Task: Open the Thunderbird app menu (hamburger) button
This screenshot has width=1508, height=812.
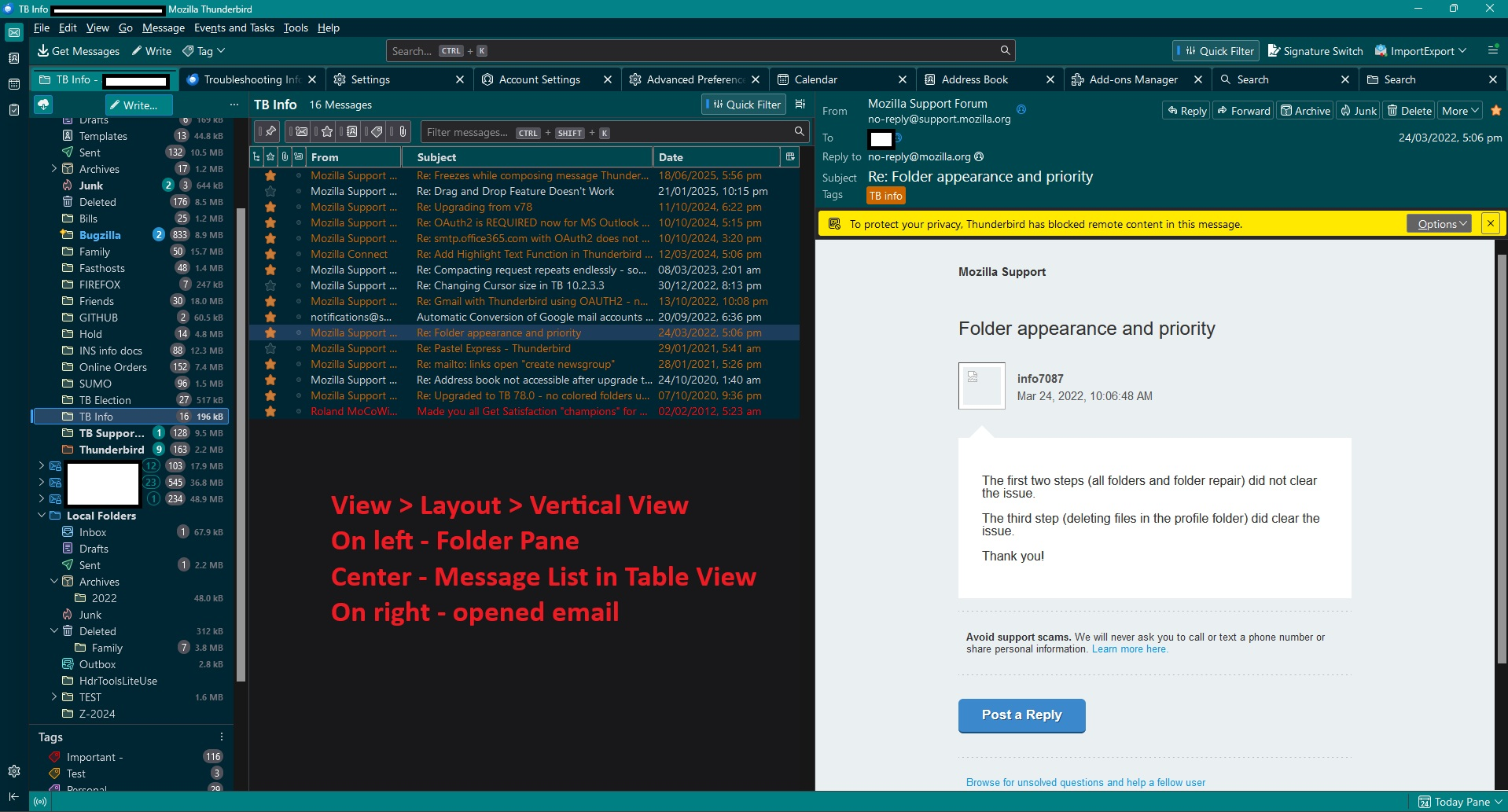Action: click(1492, 50)
